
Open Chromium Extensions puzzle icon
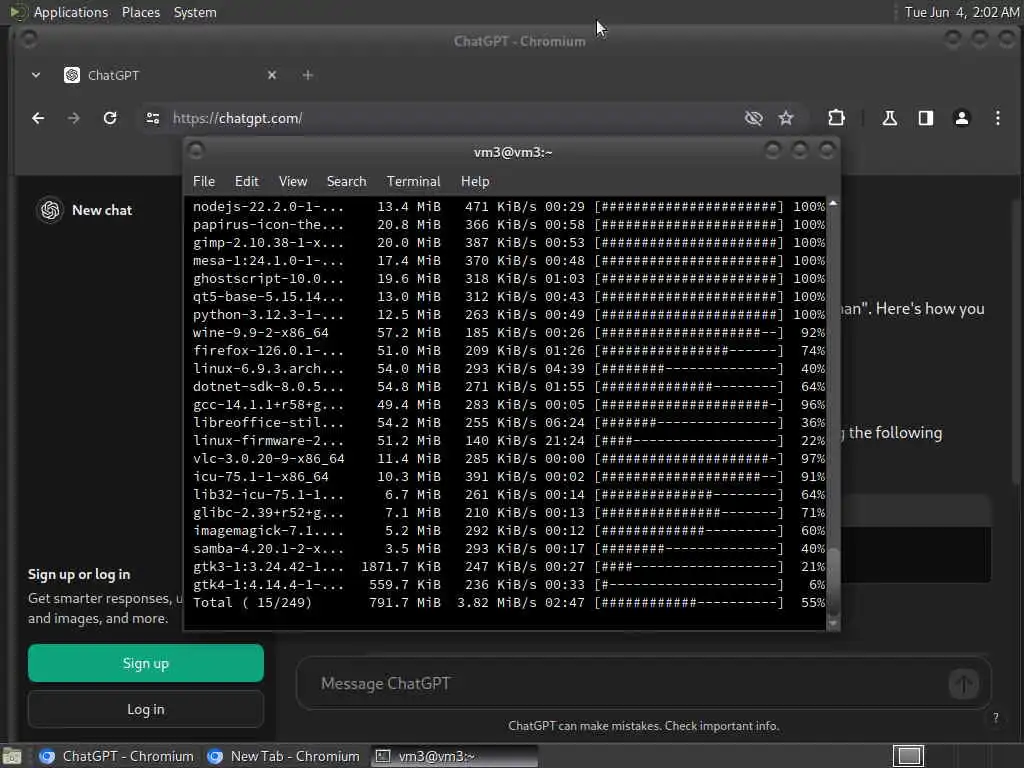pyautogui.click(x=837, y=118)
